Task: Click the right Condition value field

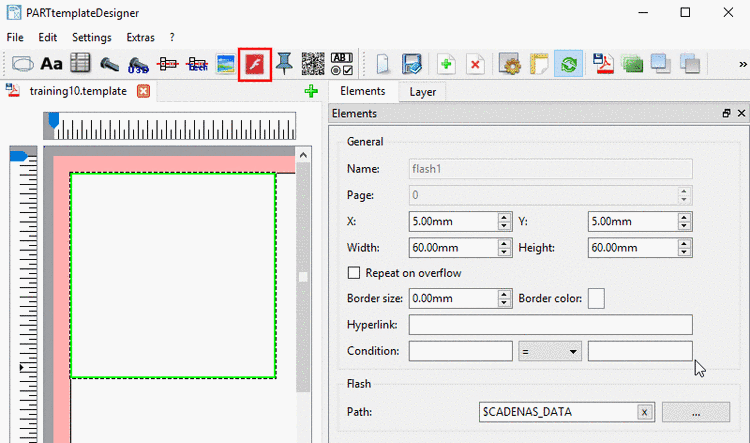Action: click(x=640, y=351)
